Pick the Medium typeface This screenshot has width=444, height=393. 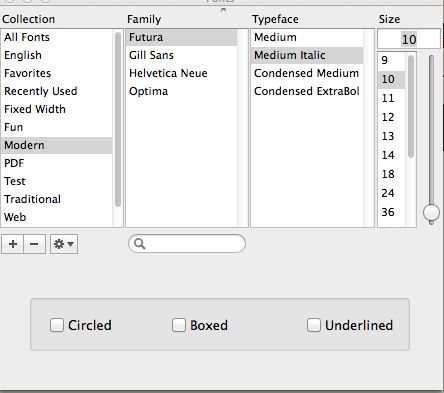pyautogui.click(x=307, y=37)
